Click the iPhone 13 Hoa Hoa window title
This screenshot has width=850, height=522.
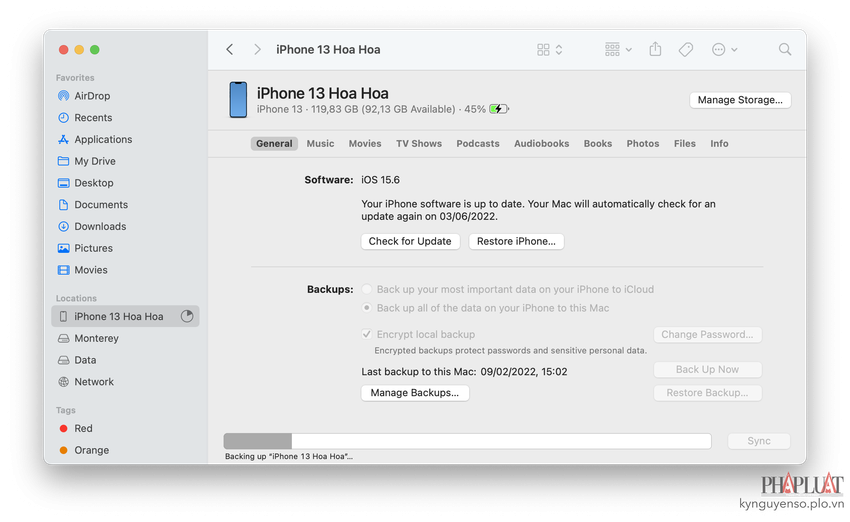click(x=328, y=49)
